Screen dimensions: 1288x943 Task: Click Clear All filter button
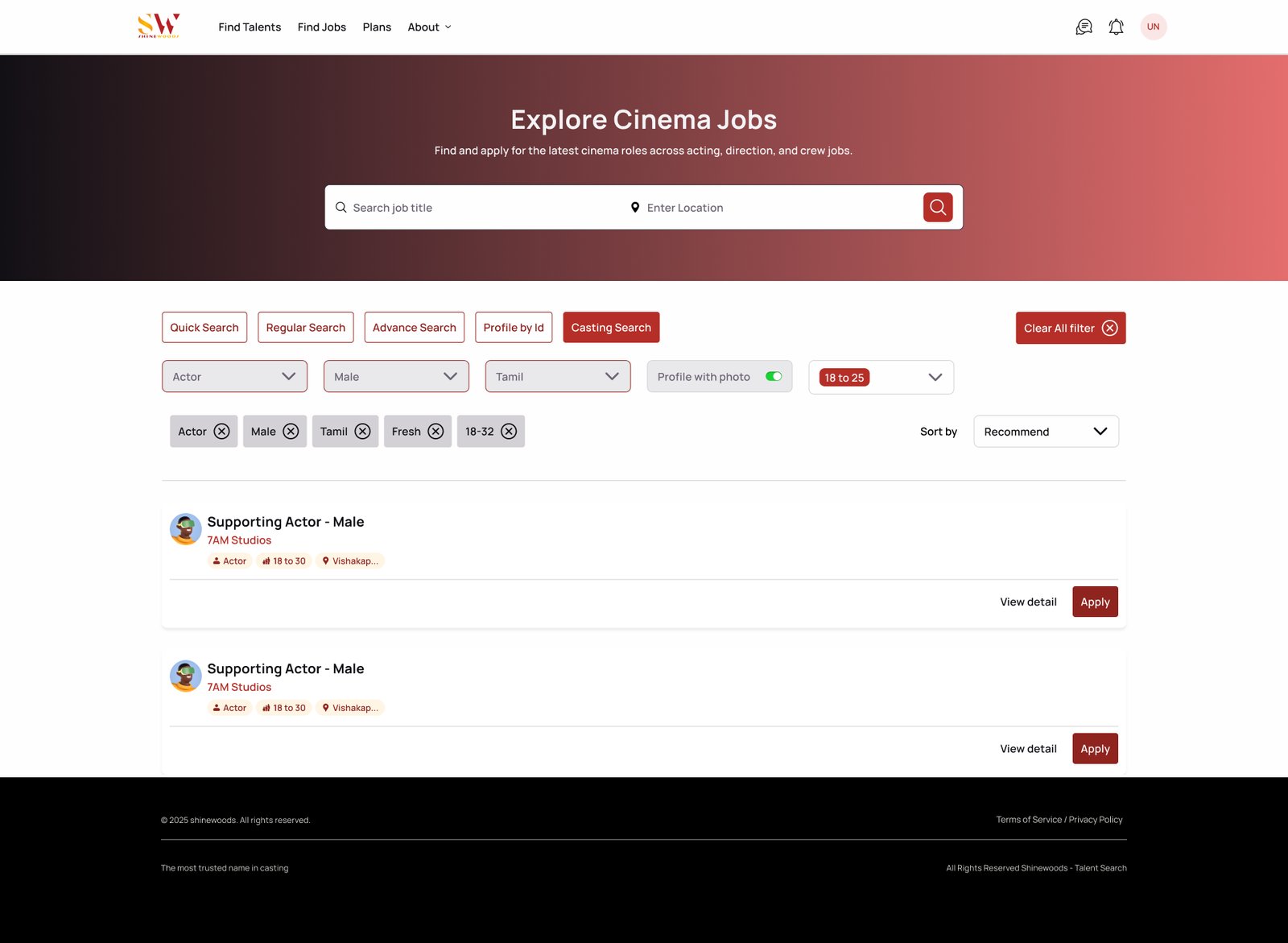click(x=1071, y=329)
